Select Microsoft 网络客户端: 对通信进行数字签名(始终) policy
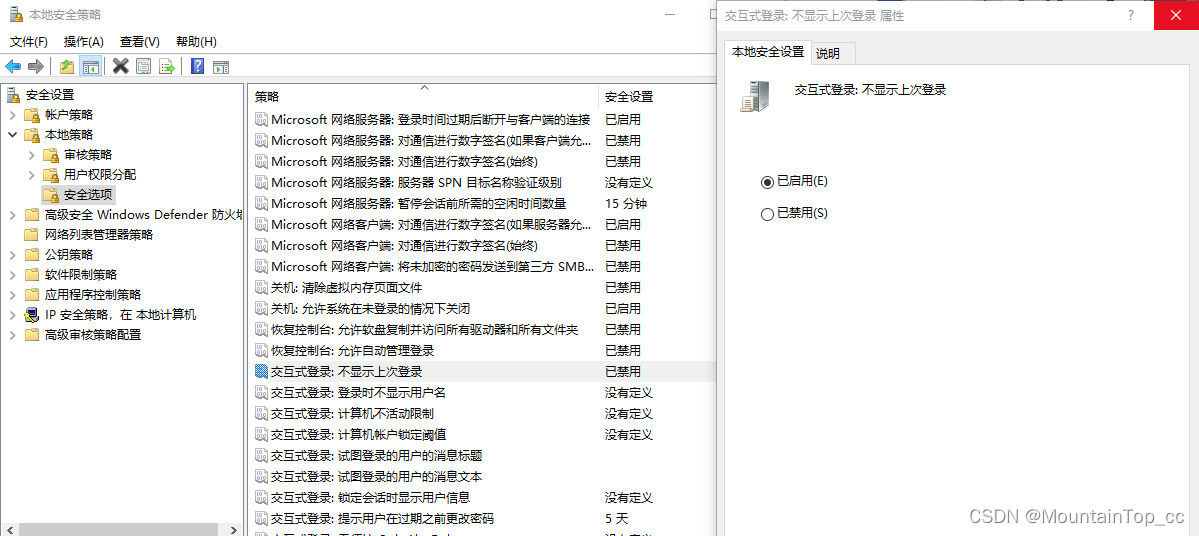Image resolution: width=1199 pixels, height=536 pixels. pyautogui.click(x=405, y=245)
